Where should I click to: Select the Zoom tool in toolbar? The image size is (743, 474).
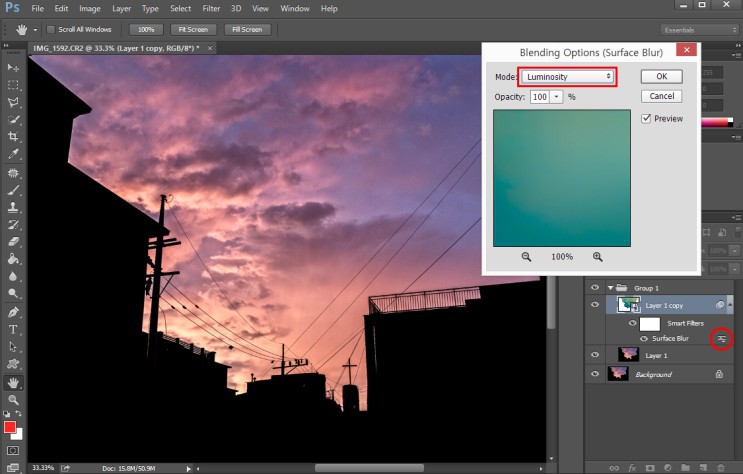click(14, 399)
